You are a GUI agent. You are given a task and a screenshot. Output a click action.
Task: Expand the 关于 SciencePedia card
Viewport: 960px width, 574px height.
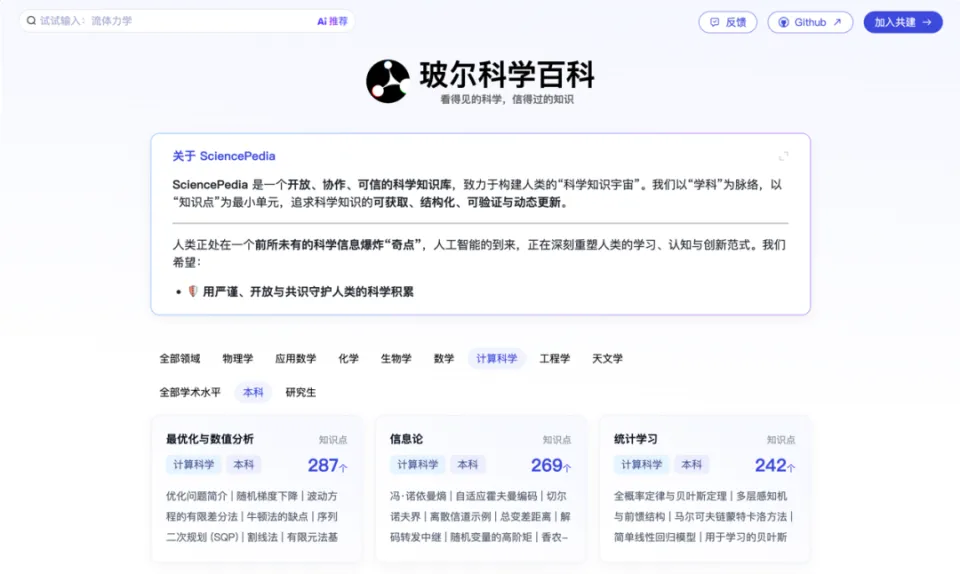[x=783, y=156]
